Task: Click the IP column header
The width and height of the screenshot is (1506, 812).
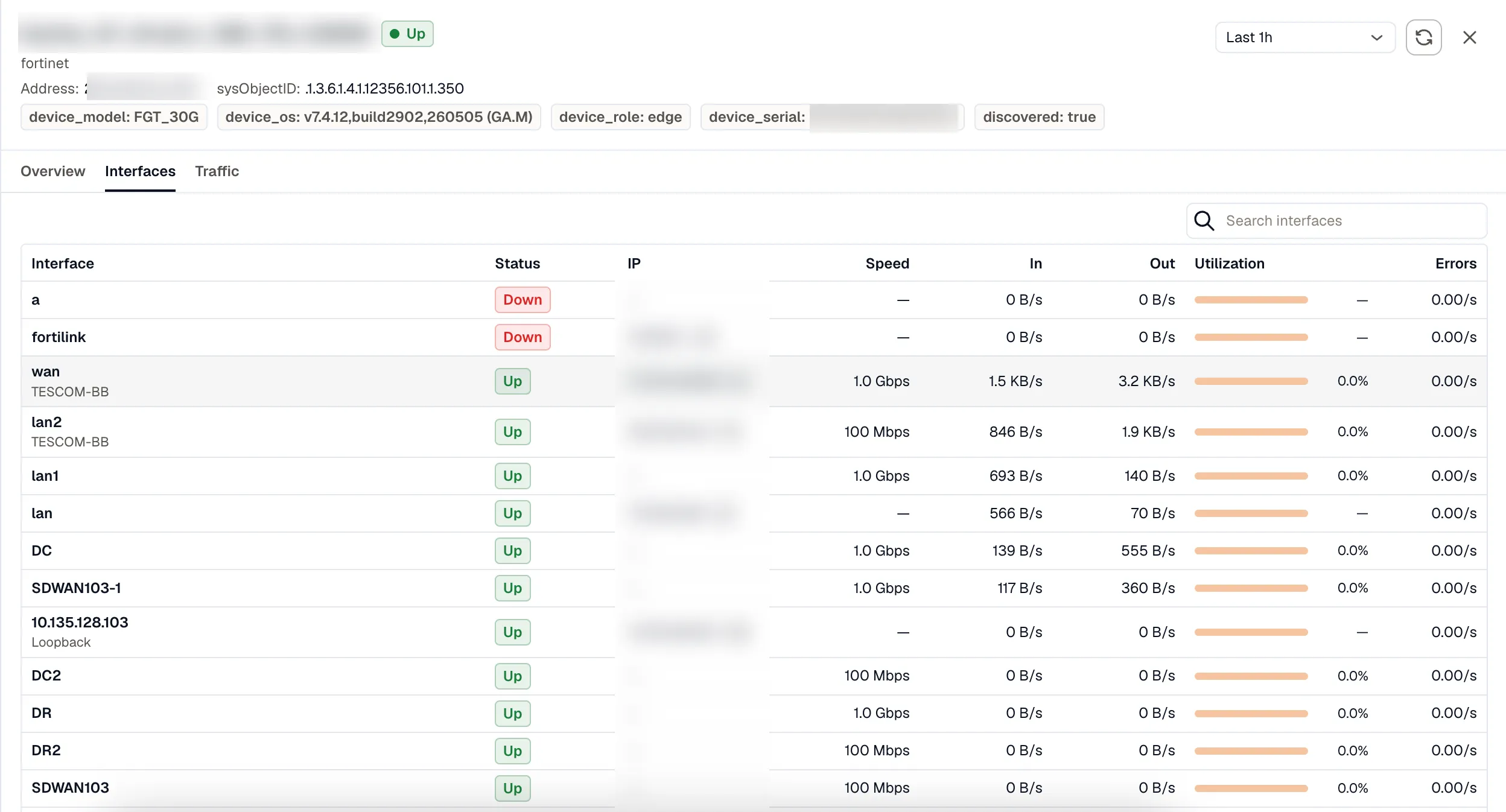Action: (x=634, y=264)
